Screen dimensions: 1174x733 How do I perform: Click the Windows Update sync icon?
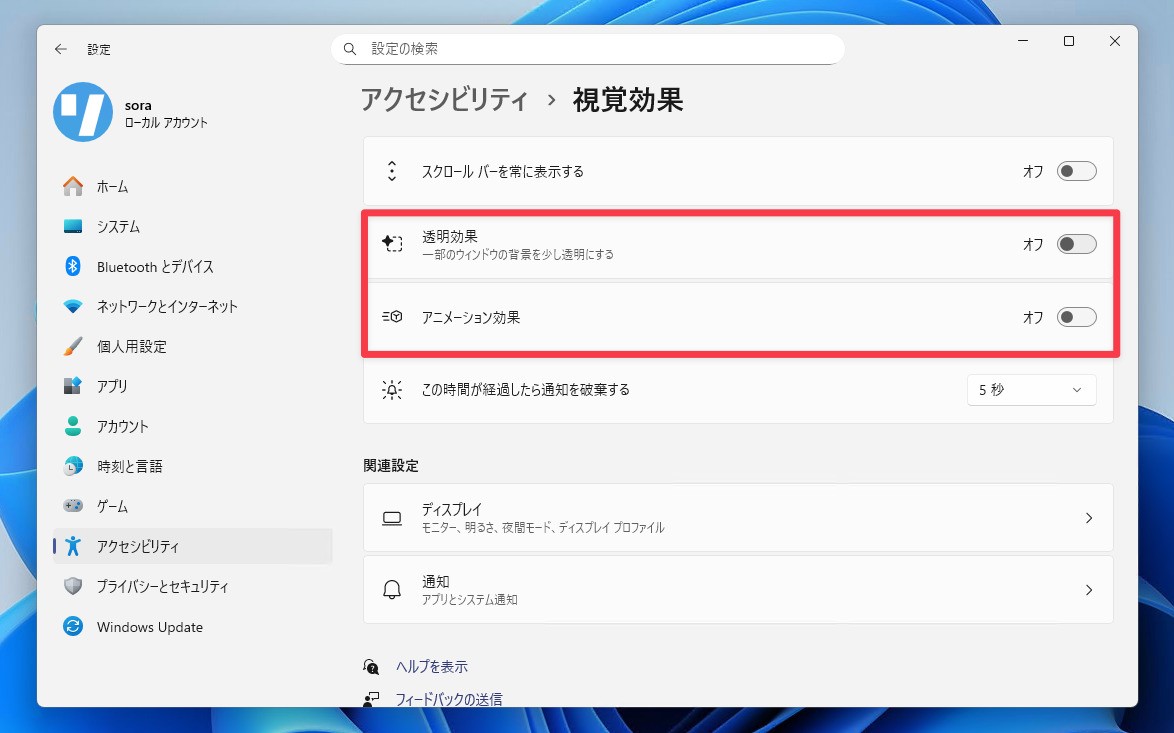[73, 627]
